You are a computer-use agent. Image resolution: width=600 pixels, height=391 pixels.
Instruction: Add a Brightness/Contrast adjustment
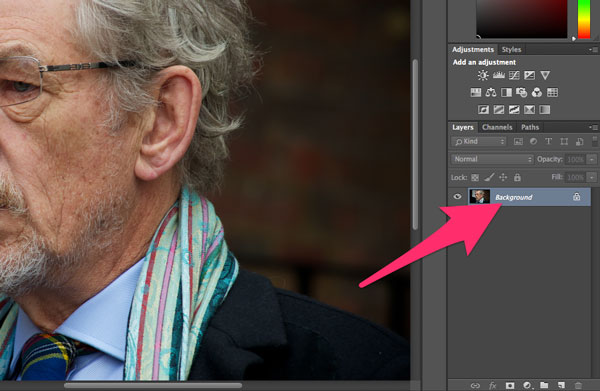(x=483, y=75)
